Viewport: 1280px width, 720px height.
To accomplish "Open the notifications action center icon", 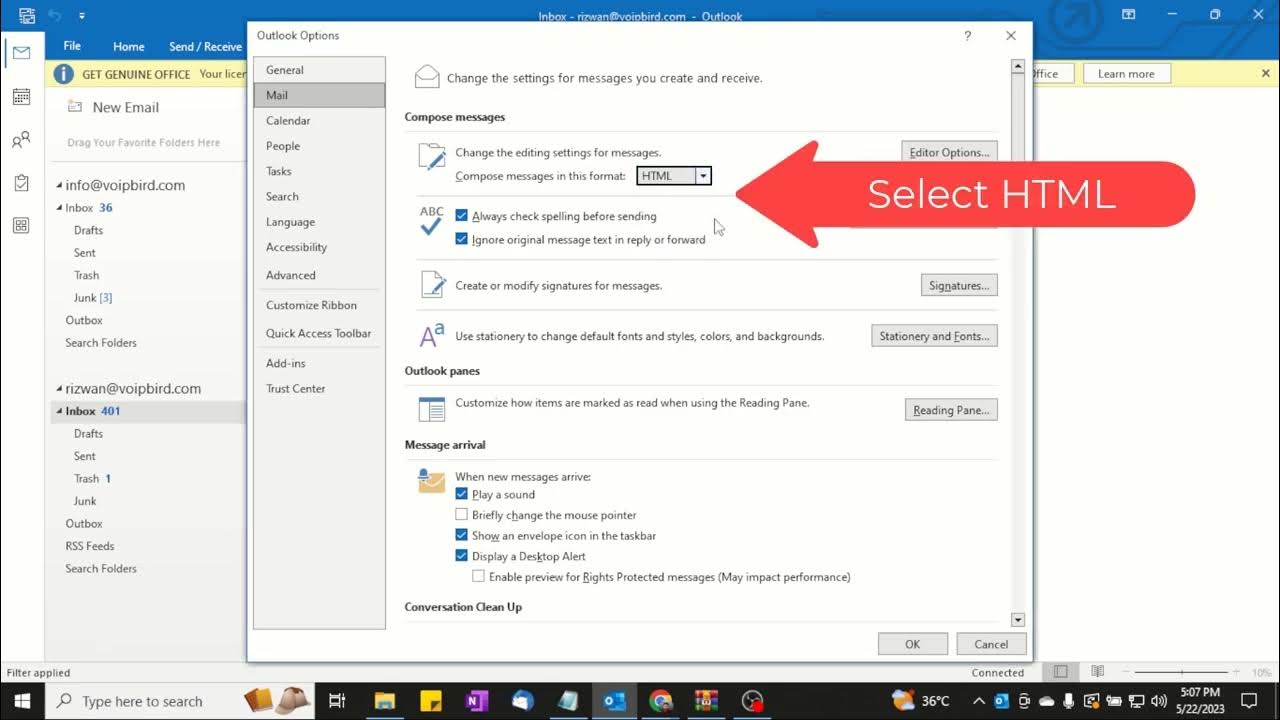I will [x=1249, y=700].
